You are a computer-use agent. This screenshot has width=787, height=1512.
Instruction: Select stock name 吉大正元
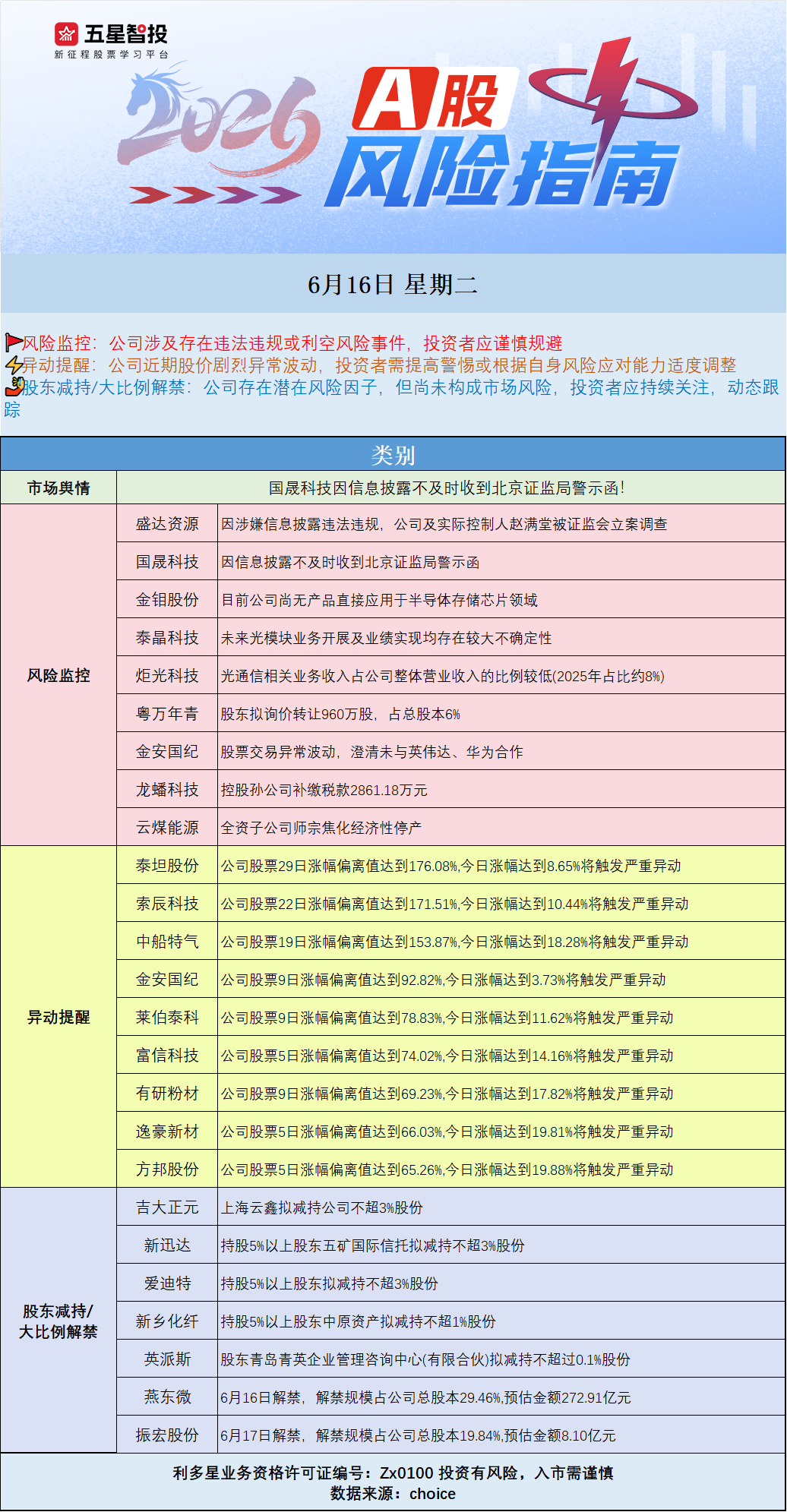[x=167, y=1207]
